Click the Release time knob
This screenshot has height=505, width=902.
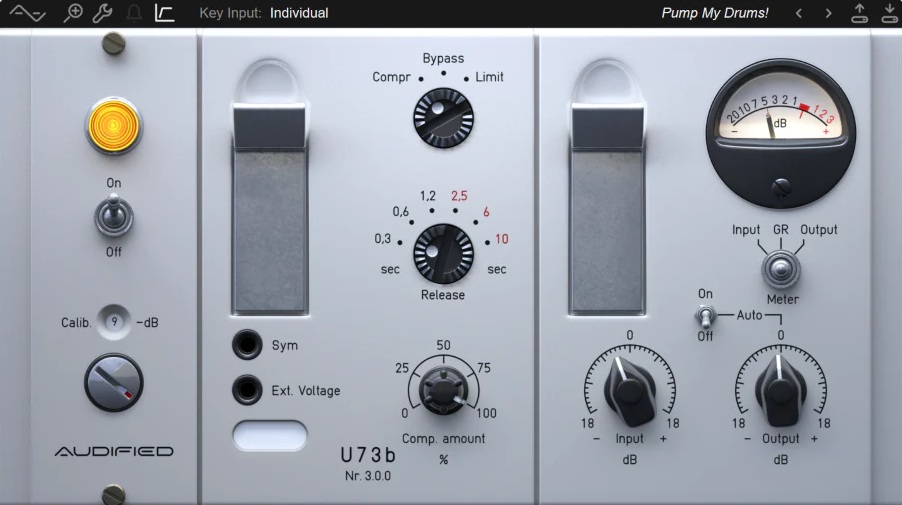point(444,254)
